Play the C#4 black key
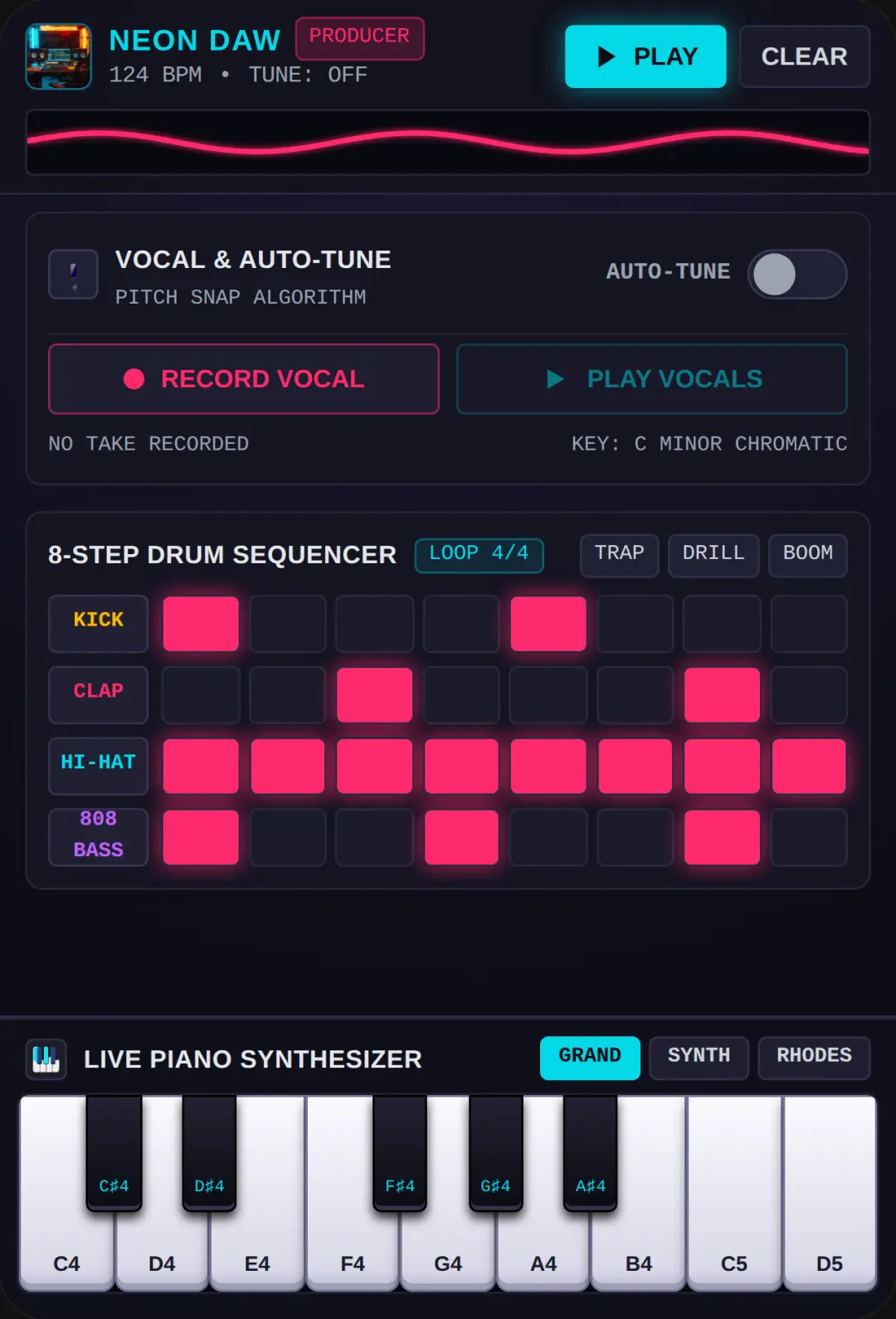This screenshot has width=896, height=1319. [x=114, y=1153]
